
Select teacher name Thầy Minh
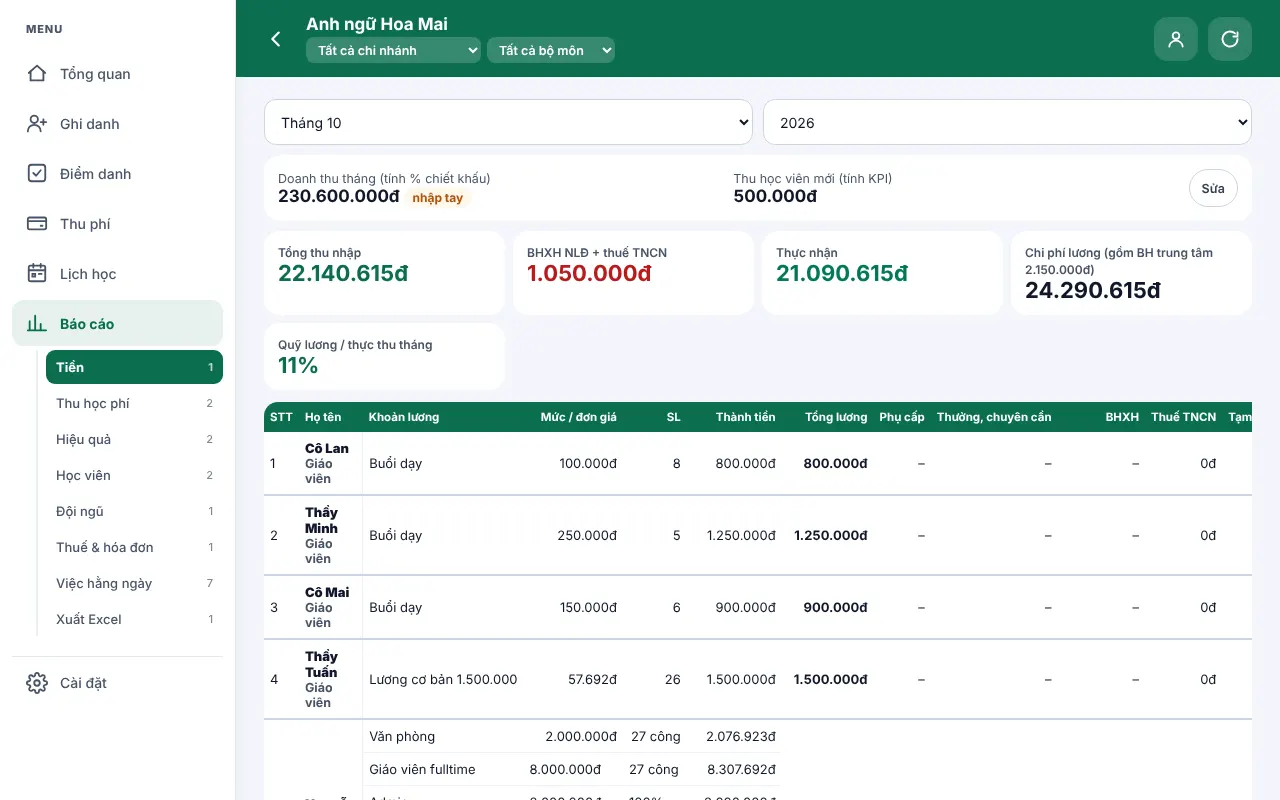tap(321, 520)
